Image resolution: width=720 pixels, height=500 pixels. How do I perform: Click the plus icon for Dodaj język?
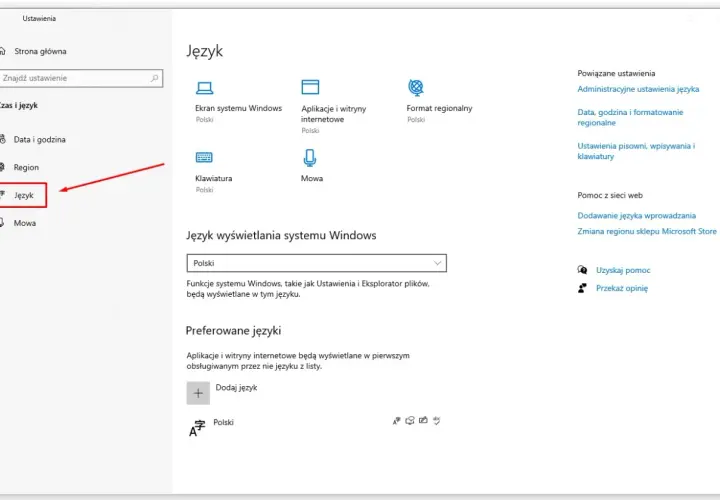198,393
